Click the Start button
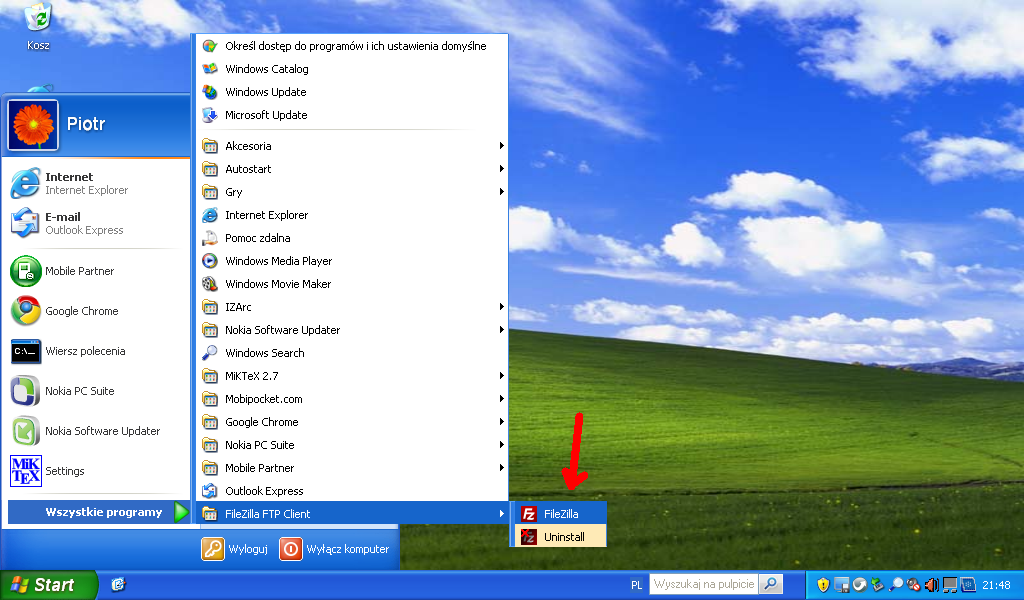Screen dimensions: 1024x600 (x=48, y=585)
